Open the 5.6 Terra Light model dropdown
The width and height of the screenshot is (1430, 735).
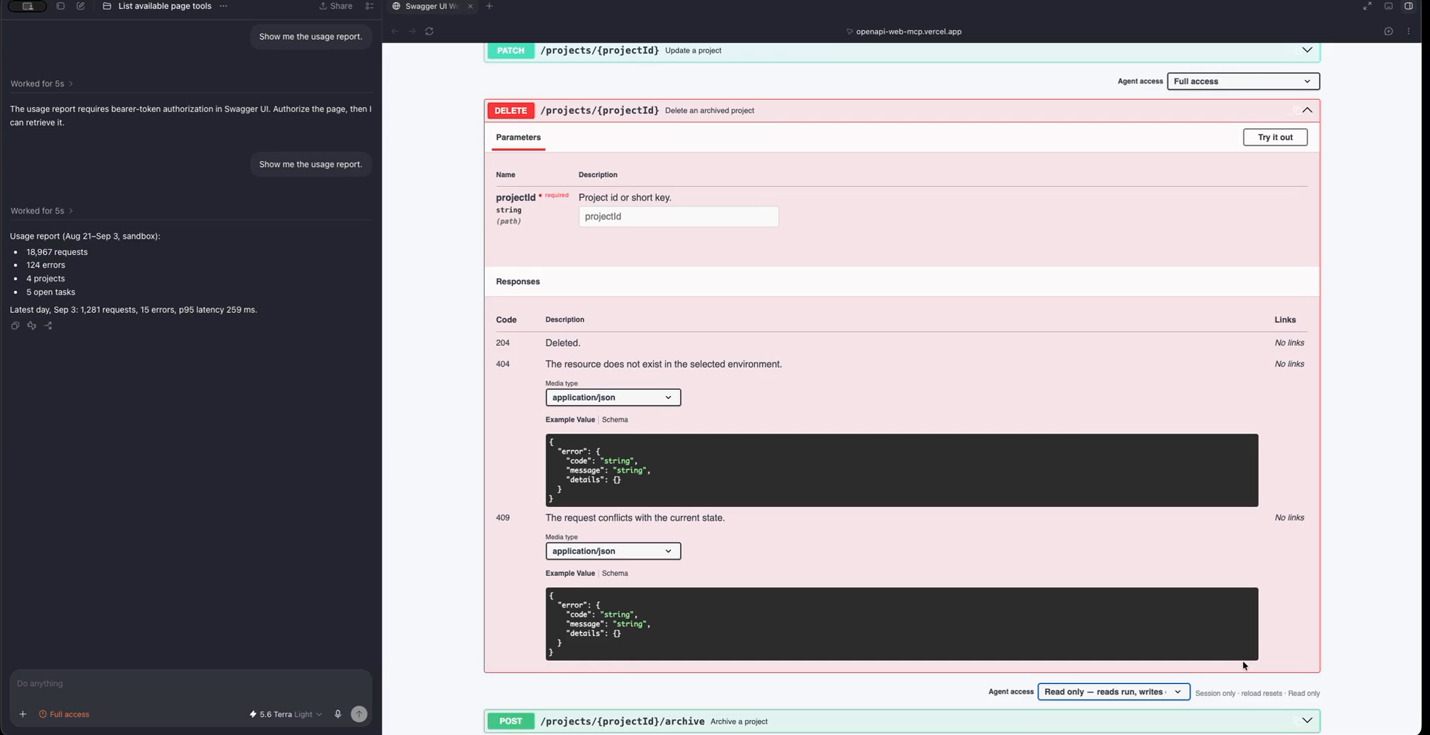285,714
